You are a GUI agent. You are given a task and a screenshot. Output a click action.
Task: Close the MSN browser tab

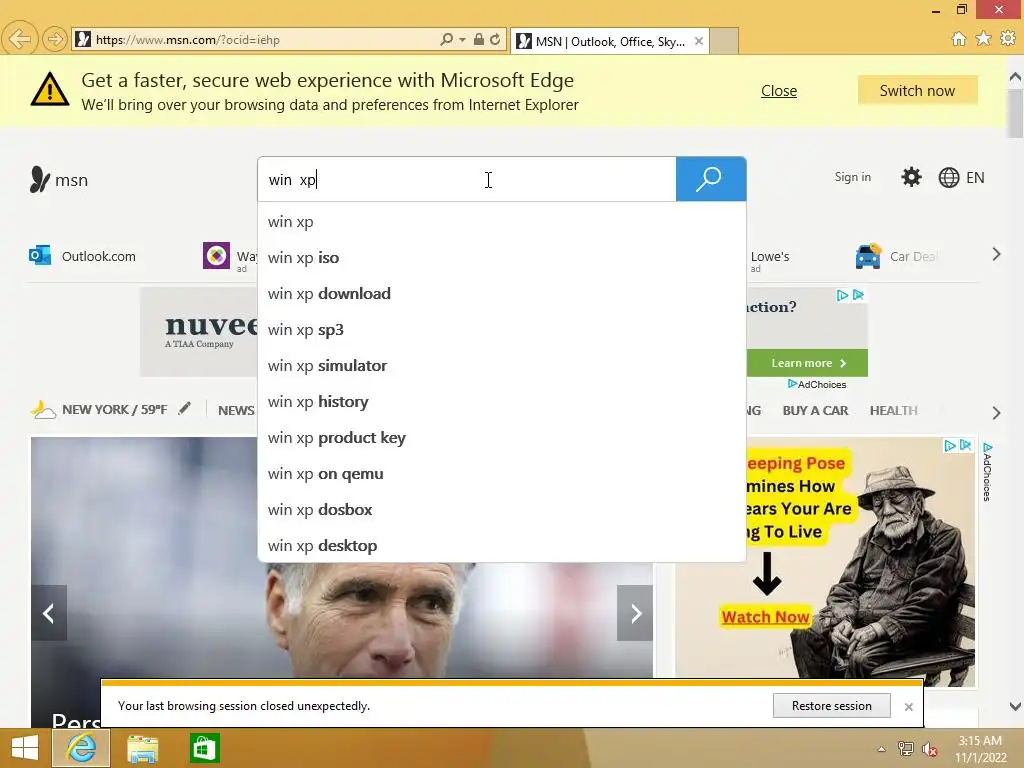699,41
